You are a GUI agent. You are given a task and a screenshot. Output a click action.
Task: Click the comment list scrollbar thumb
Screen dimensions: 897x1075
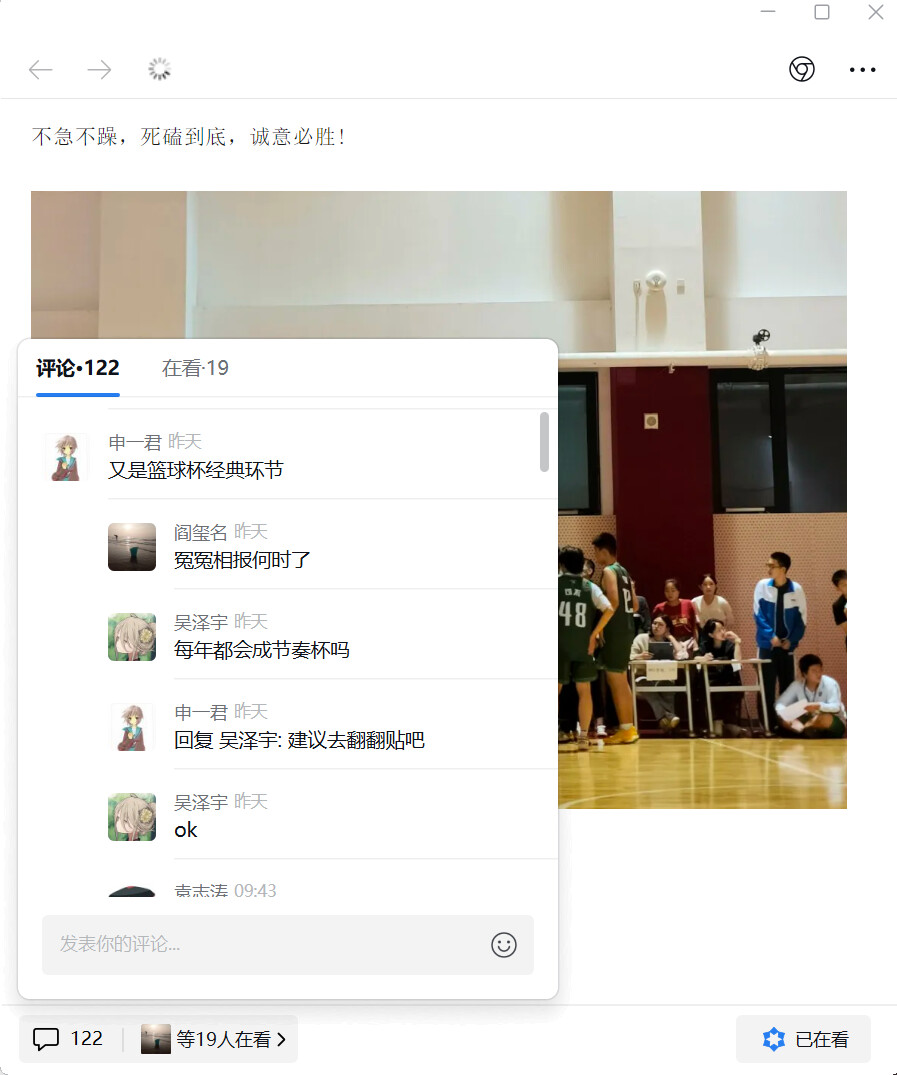coord(544,442)
